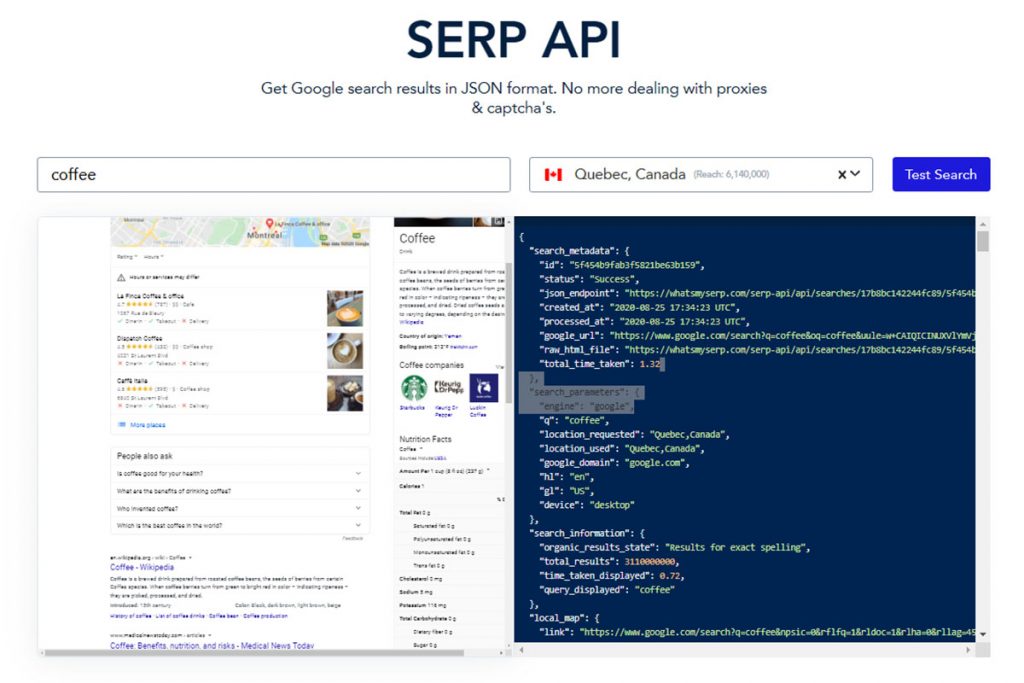This screenshot has width=1024, height=683.
Task: Click the More places link
Action: (x=147, y=424)
